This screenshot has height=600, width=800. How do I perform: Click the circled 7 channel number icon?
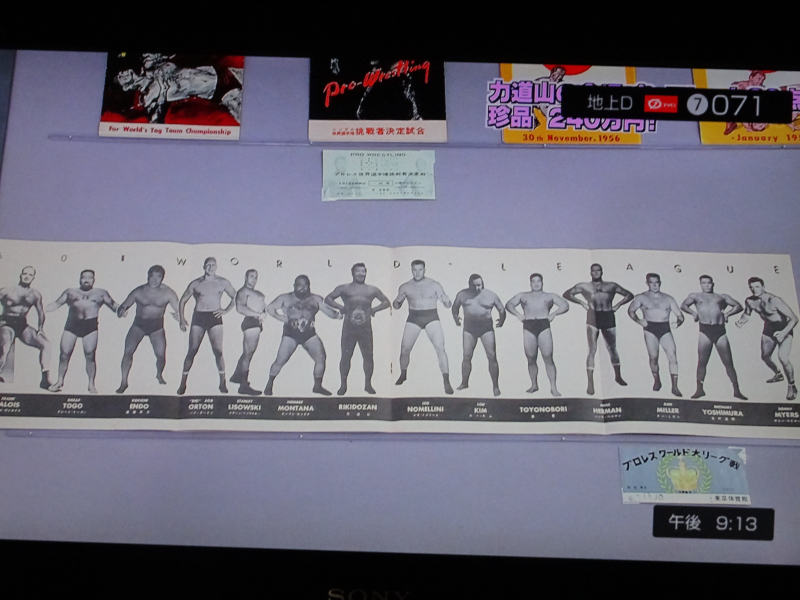pos(697,105)
